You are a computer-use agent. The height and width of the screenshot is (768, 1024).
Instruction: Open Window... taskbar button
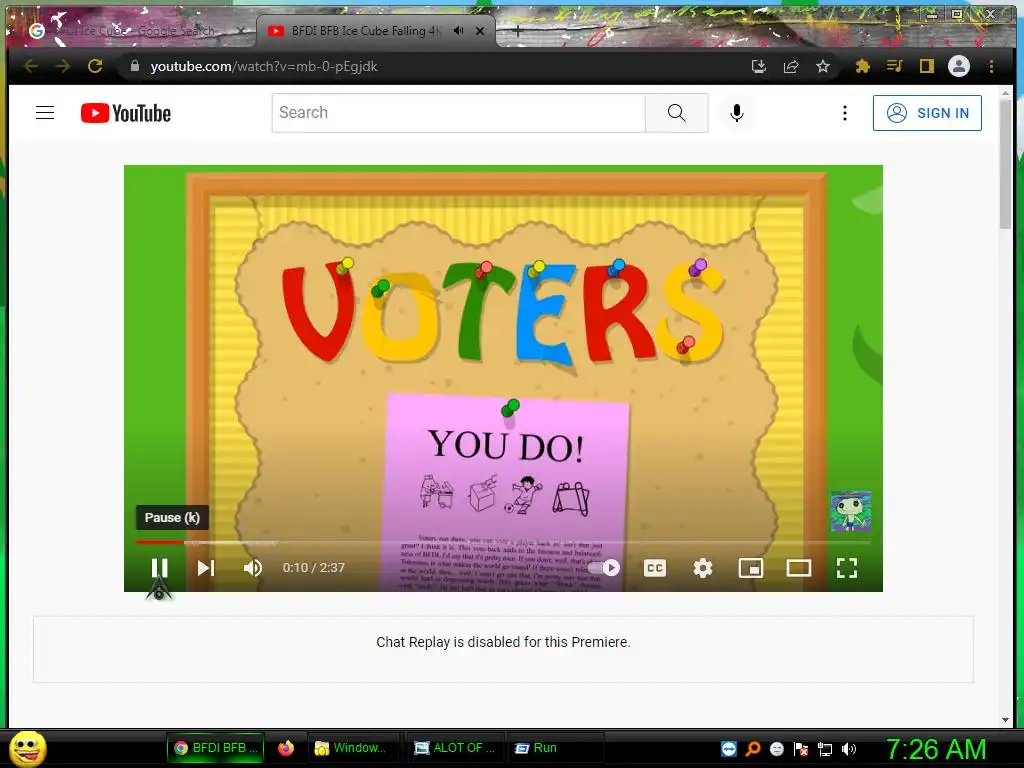351,748
